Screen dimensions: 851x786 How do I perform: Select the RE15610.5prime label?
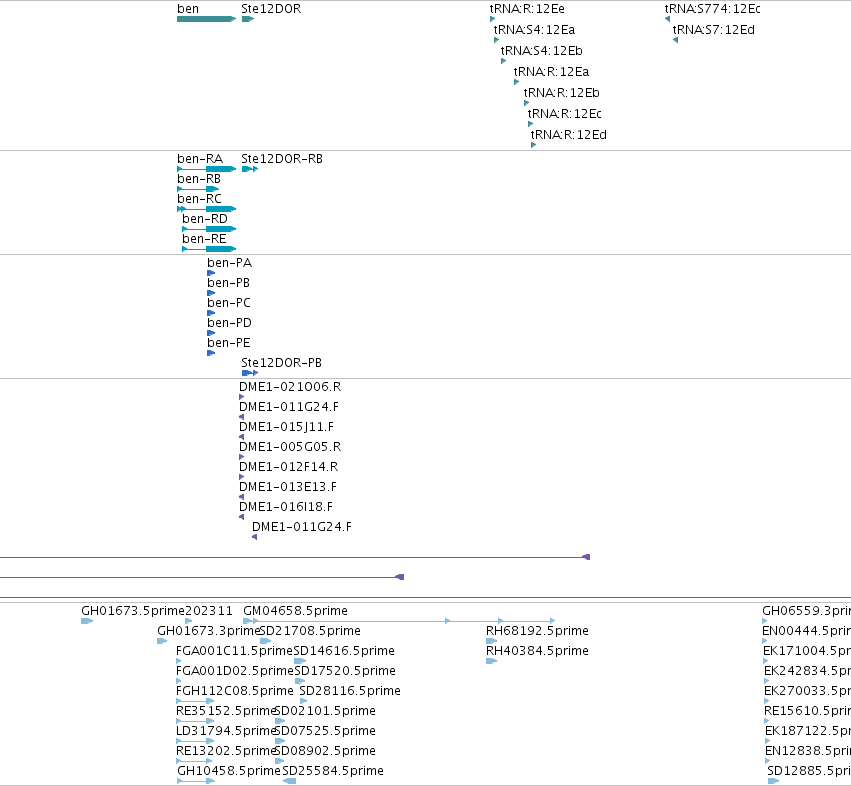pyautogui.click(x=807, y=711)
